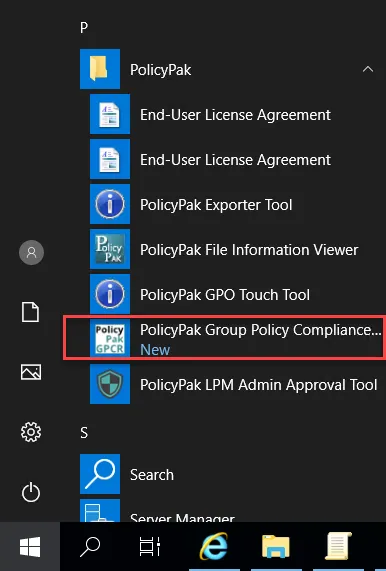
Task: Launch PolicyPak Group Policy Compliance entry
Action: [224, 338]
